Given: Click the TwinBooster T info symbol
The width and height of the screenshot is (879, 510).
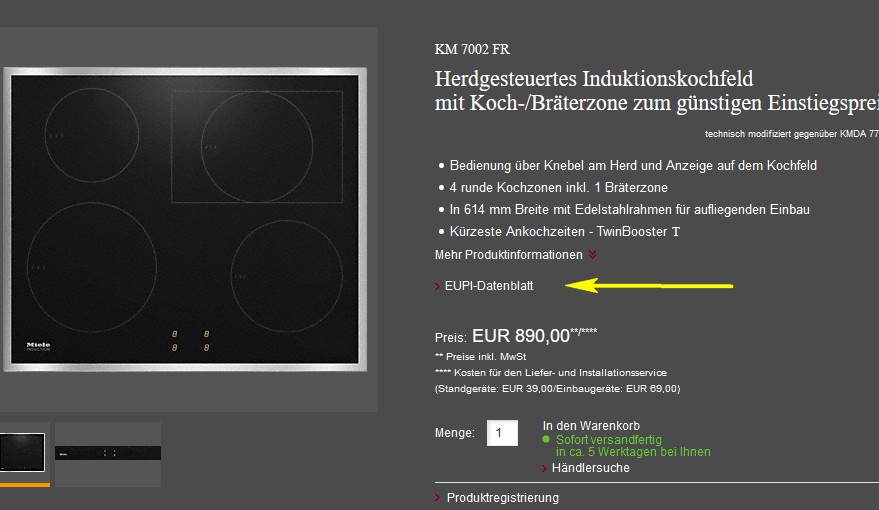Looking at the screenshot, I should tap(676, 232).
